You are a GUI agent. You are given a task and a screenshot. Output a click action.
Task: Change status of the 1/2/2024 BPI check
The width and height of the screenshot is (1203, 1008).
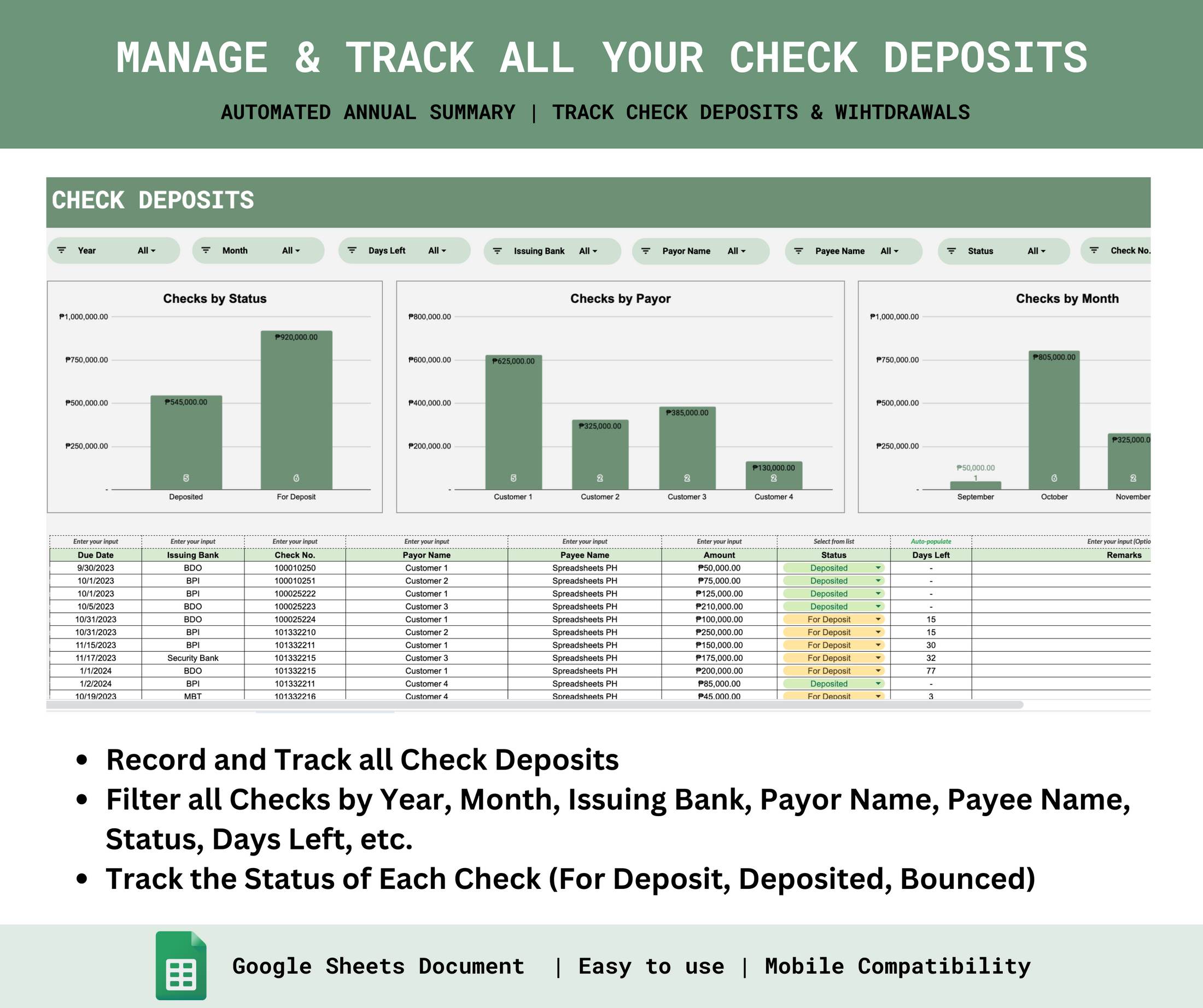point(878,683)
